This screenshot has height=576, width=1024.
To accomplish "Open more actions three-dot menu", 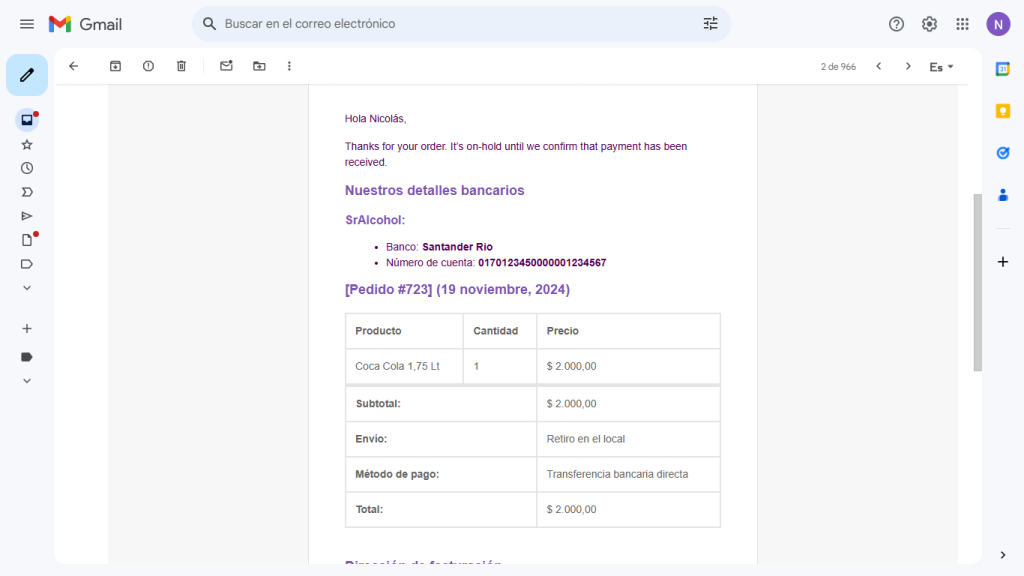I will (x=289, y=66).
